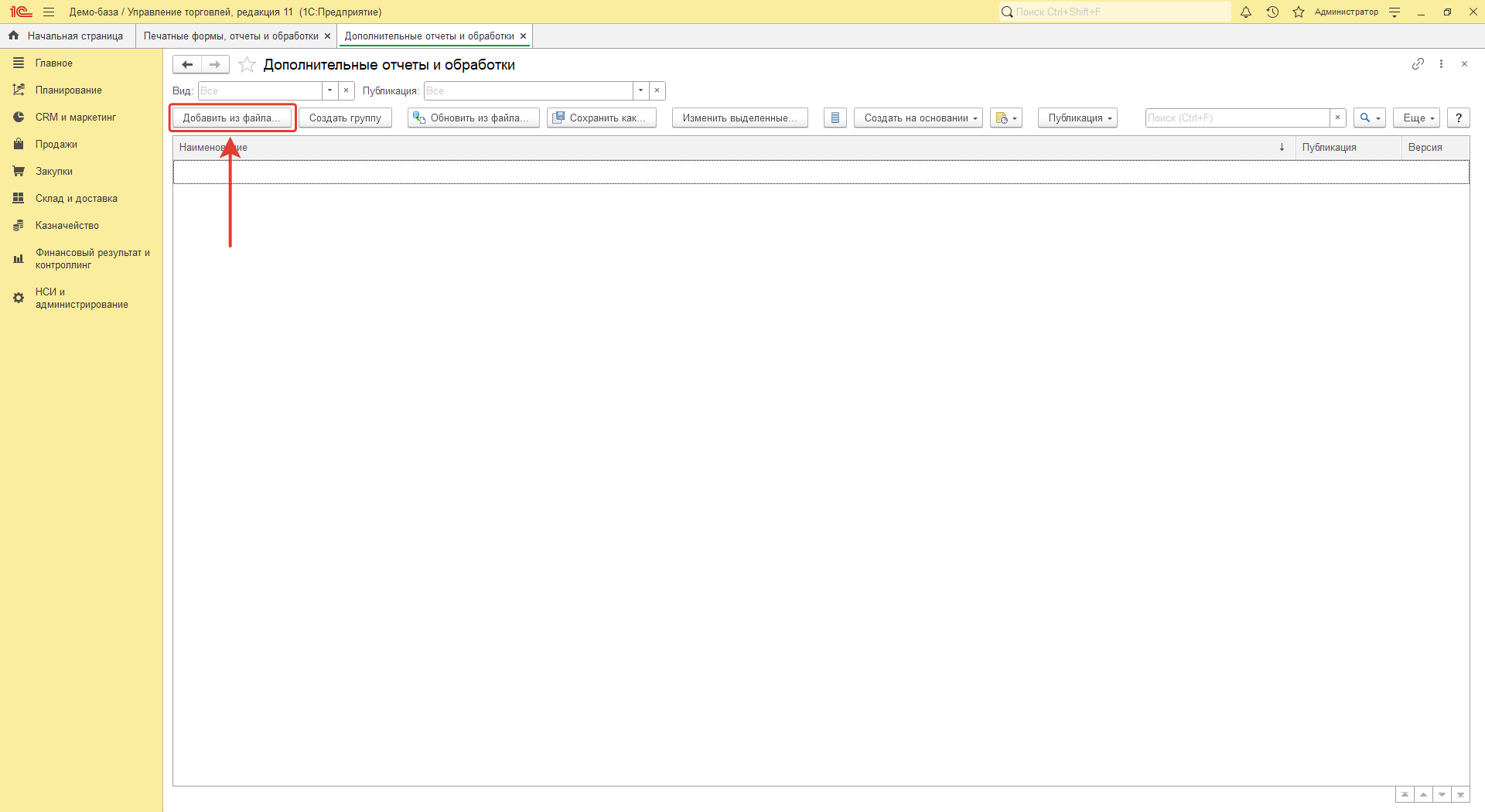Open the Еще menu
Image resolution: width=1485 pixels, height=812 pixels.
1416,118
